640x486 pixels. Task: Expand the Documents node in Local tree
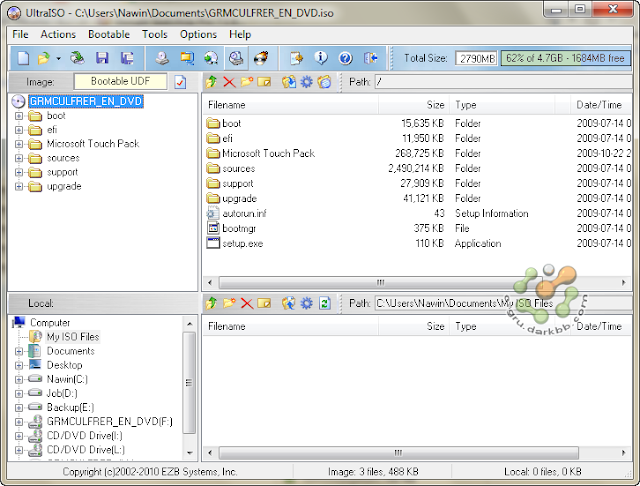(19, 351)
